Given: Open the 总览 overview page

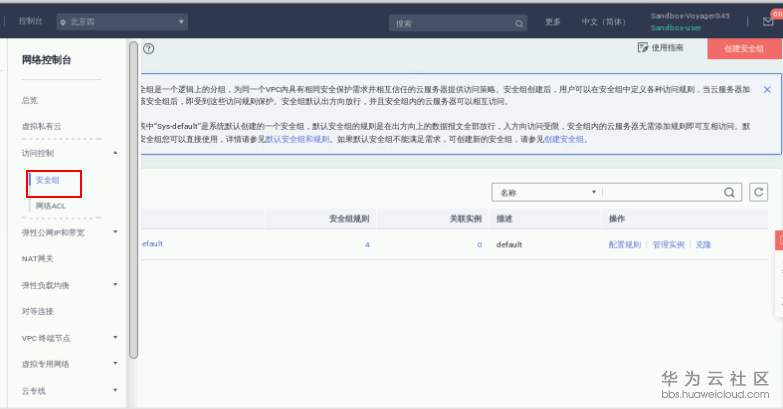Looking at the screenshot, I should click(x=29, y=100).
